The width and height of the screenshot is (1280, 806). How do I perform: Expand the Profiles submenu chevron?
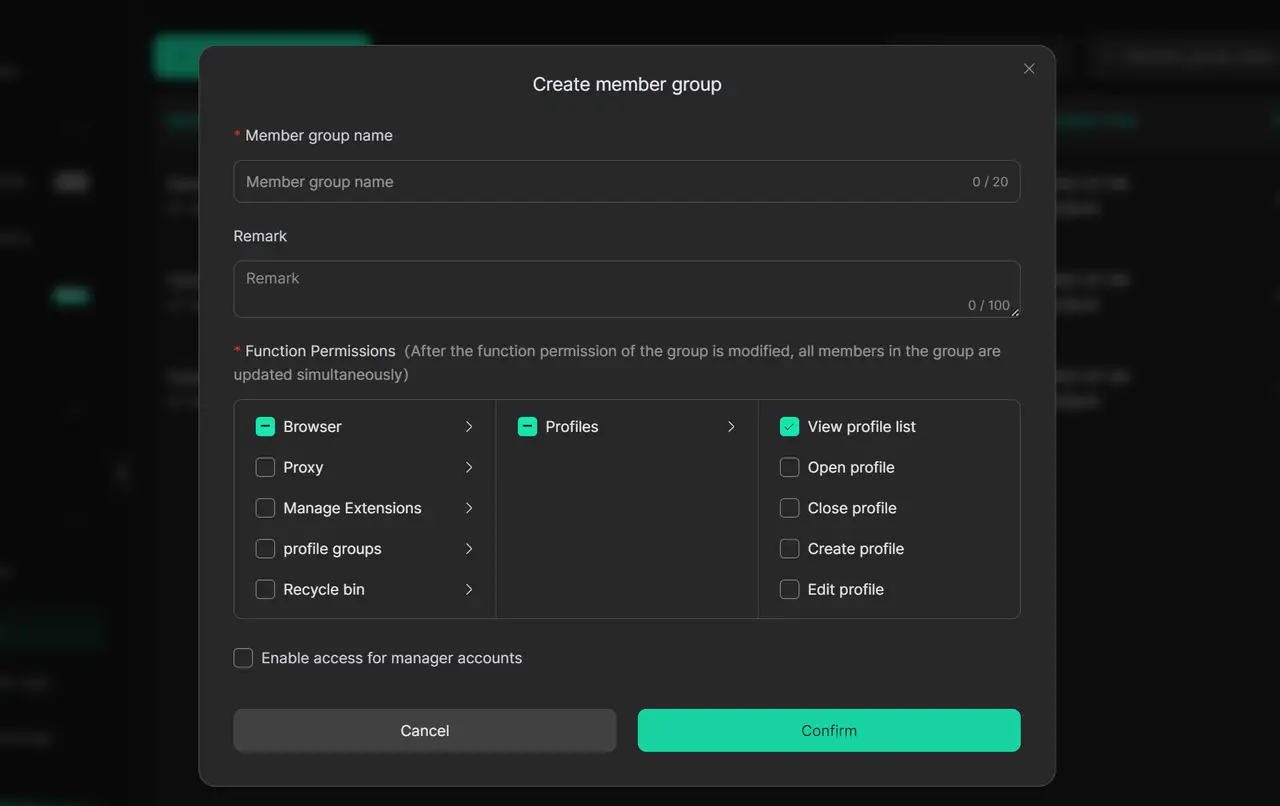(x=731, y=427)
